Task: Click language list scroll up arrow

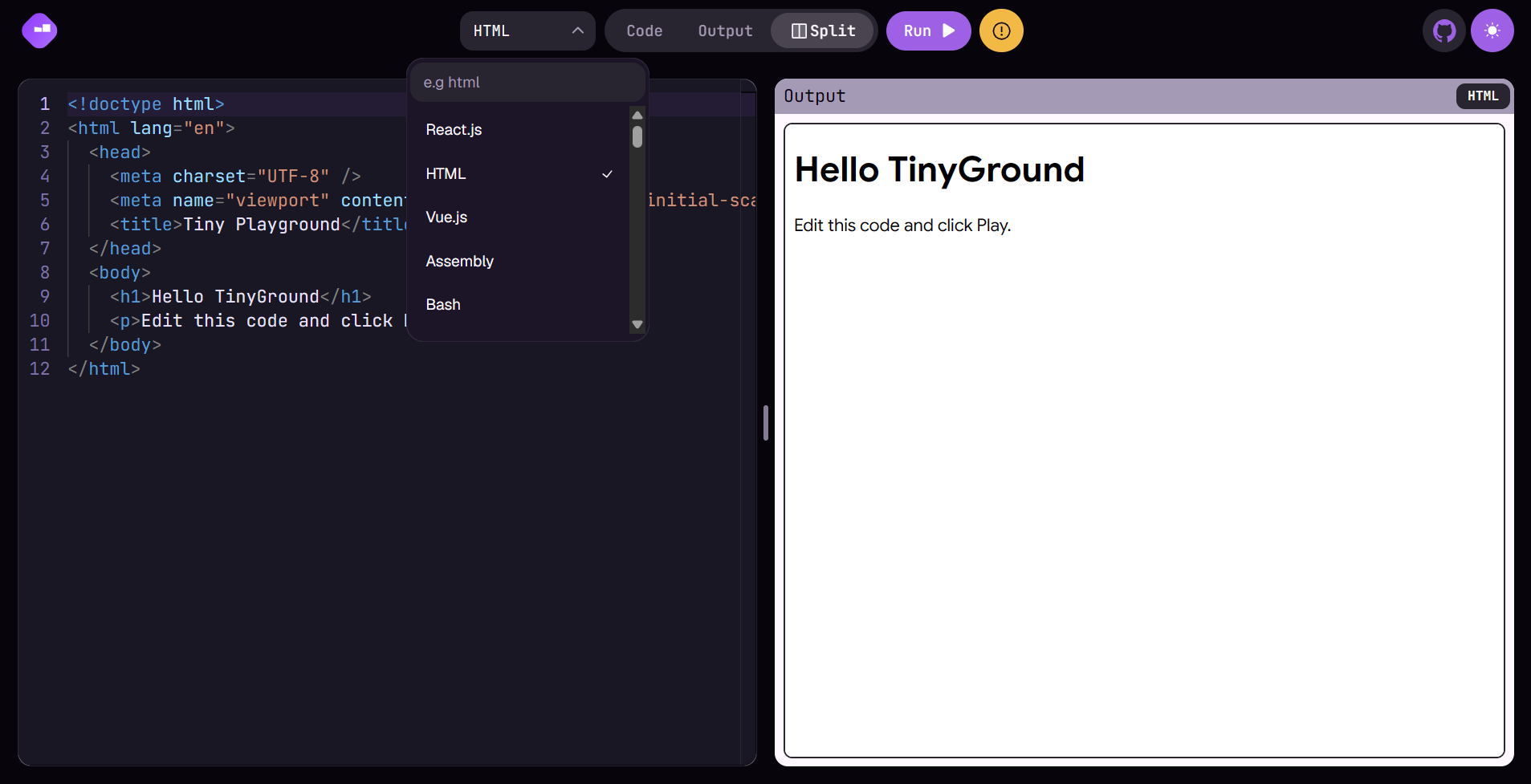Action: (x=637, y=115)
